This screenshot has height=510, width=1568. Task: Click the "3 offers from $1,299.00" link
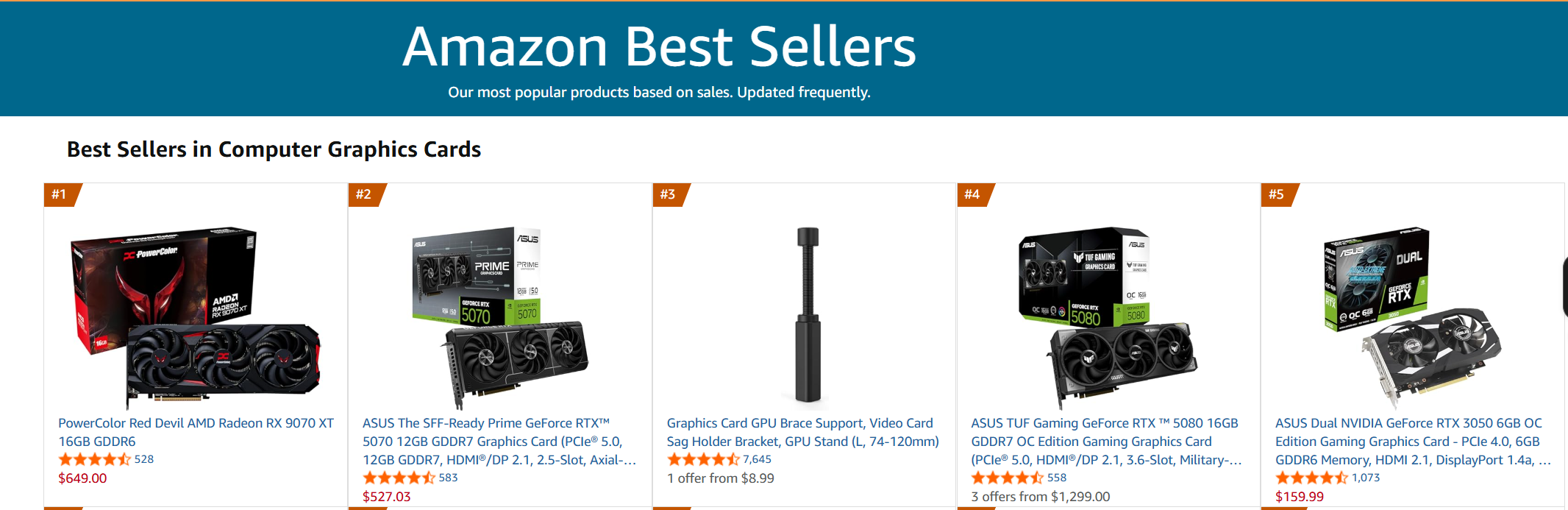pyautogui.click(x=1040, y=497)
